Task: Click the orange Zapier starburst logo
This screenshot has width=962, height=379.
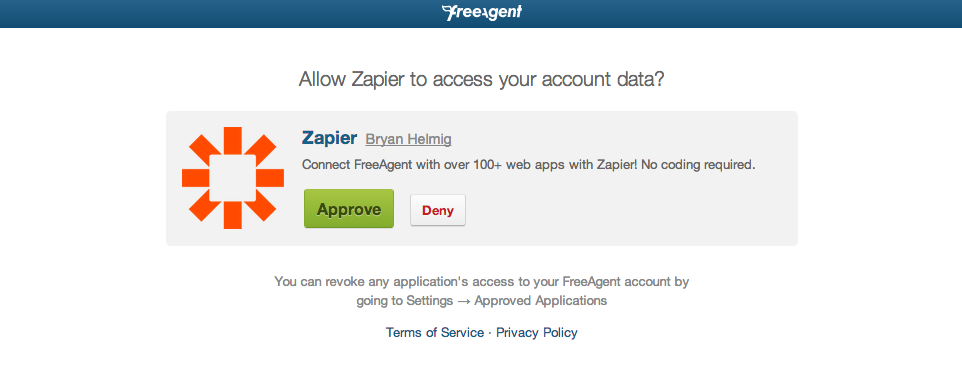Action: point(233,178)
